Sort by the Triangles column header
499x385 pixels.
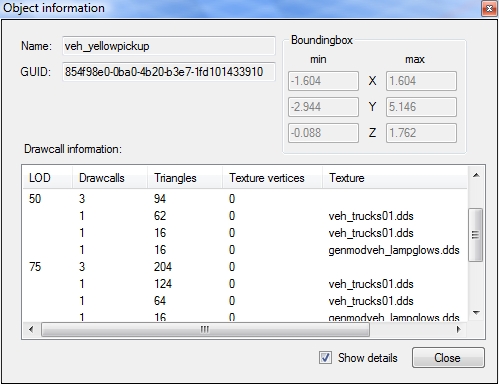click(185, 178)
